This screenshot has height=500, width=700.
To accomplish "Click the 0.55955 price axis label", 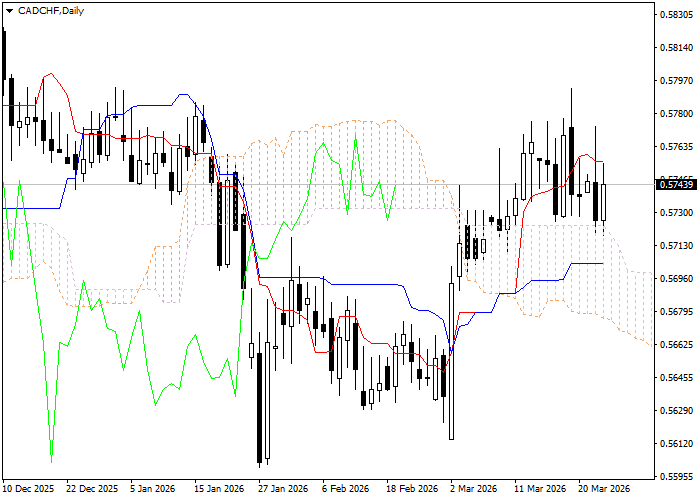I will point(677,477).
